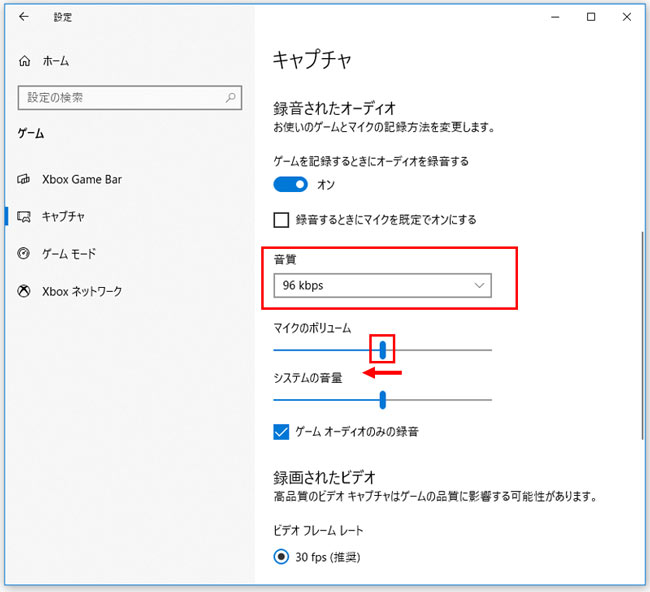Screen dimensions: 650x592
Task: Click the システムの音量 slider thumb
Action: coord(383,400)
